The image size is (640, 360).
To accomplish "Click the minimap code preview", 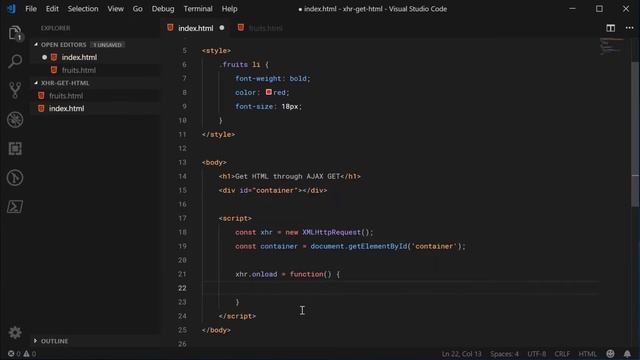I will (x=611, y=46).
